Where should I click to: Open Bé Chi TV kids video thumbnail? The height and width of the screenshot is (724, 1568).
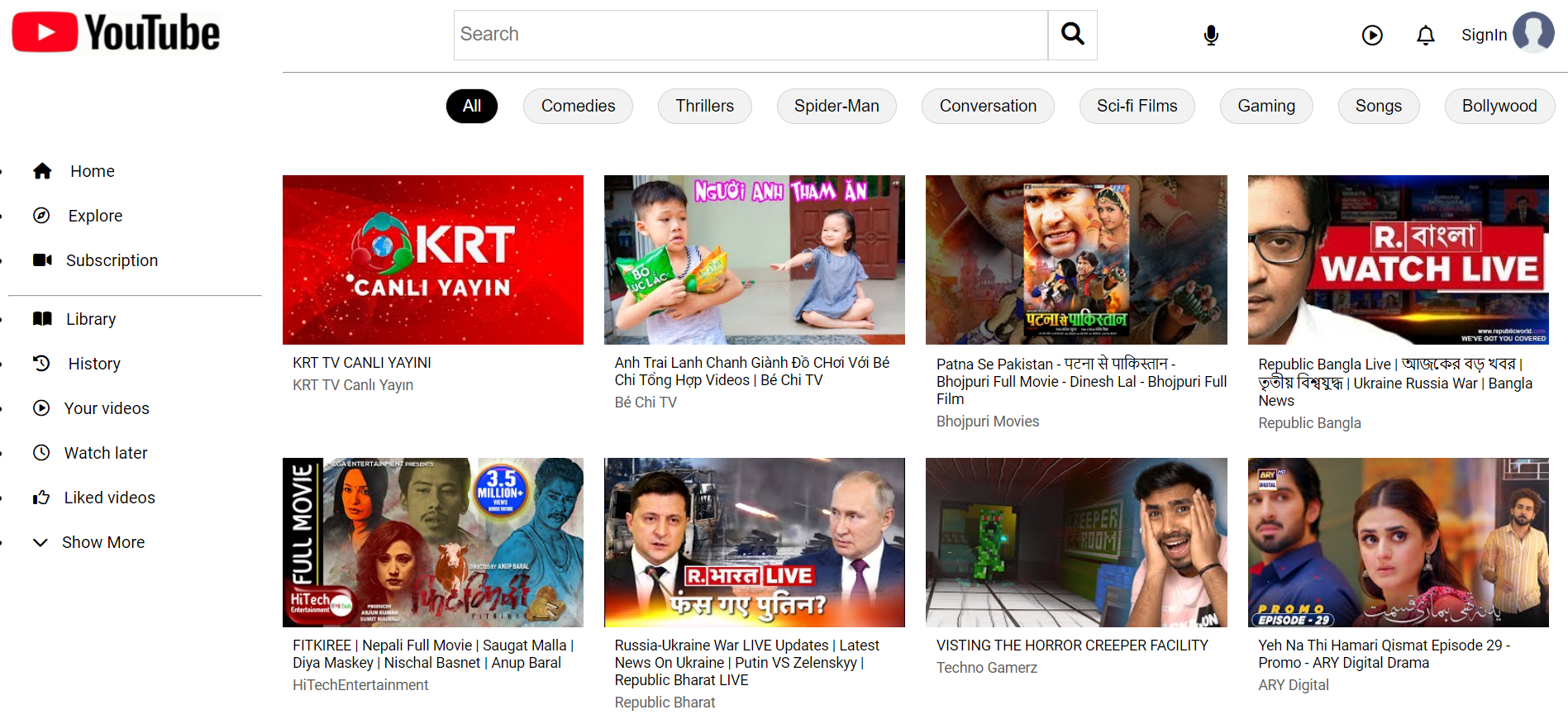(x=755, y=260)
